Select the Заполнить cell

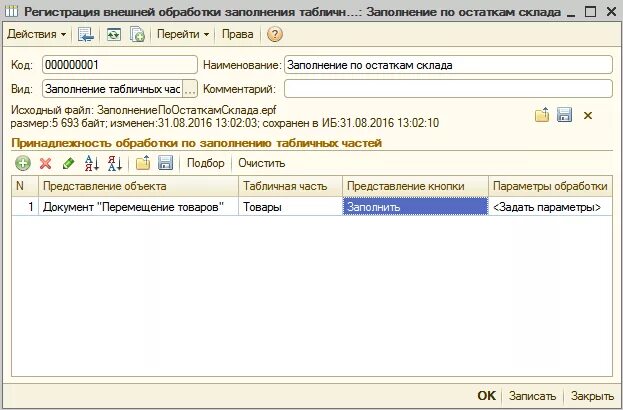click(x=415, y=207)
